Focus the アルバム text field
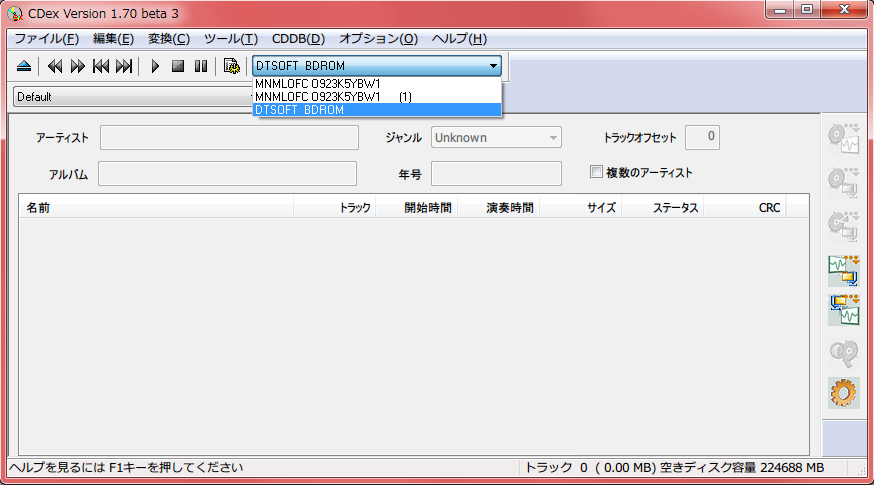The height and width of the screenshot is (485, 874). coord(227,173)
